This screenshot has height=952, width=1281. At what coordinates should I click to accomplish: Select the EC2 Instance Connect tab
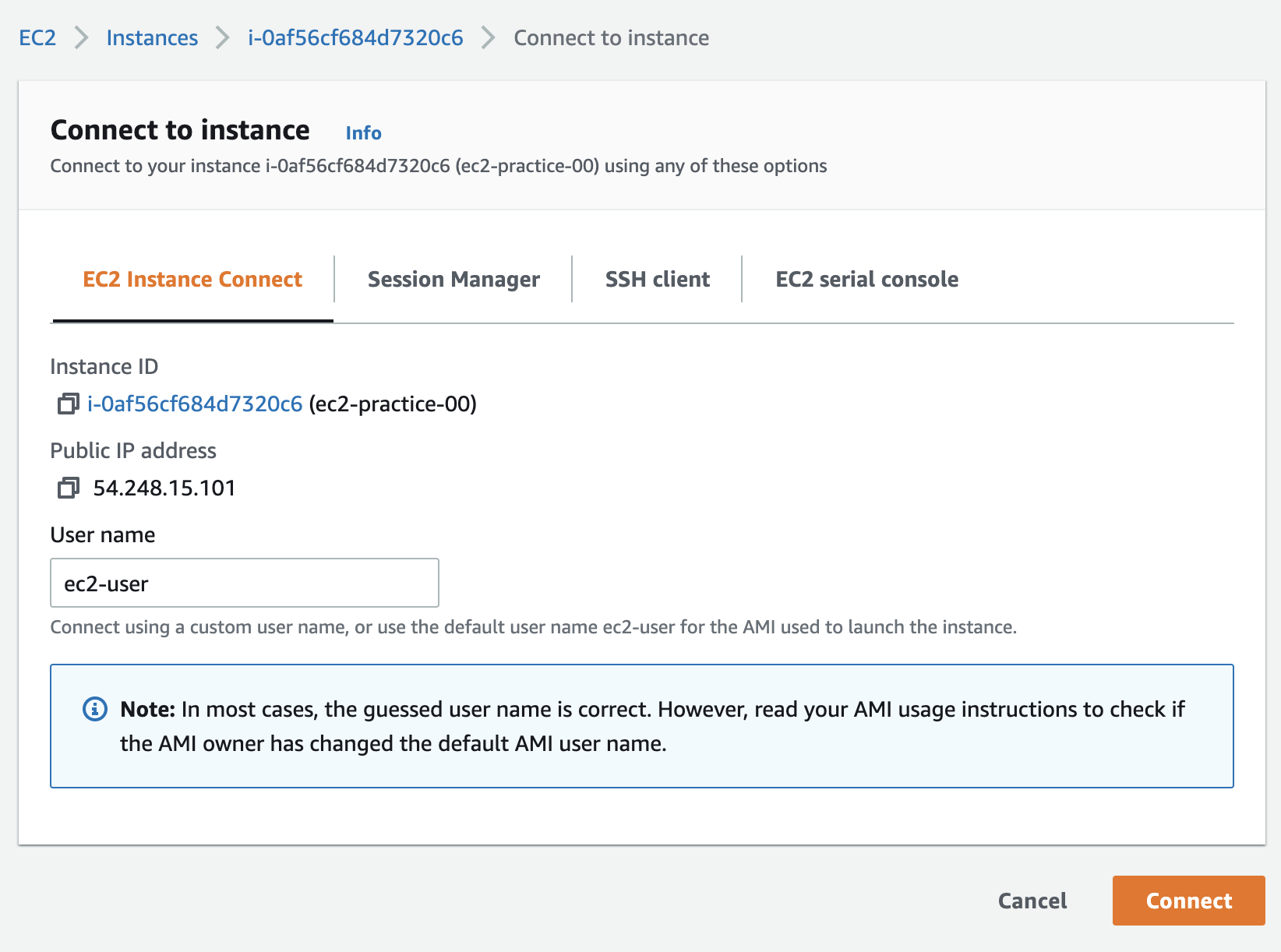point(192,279)
